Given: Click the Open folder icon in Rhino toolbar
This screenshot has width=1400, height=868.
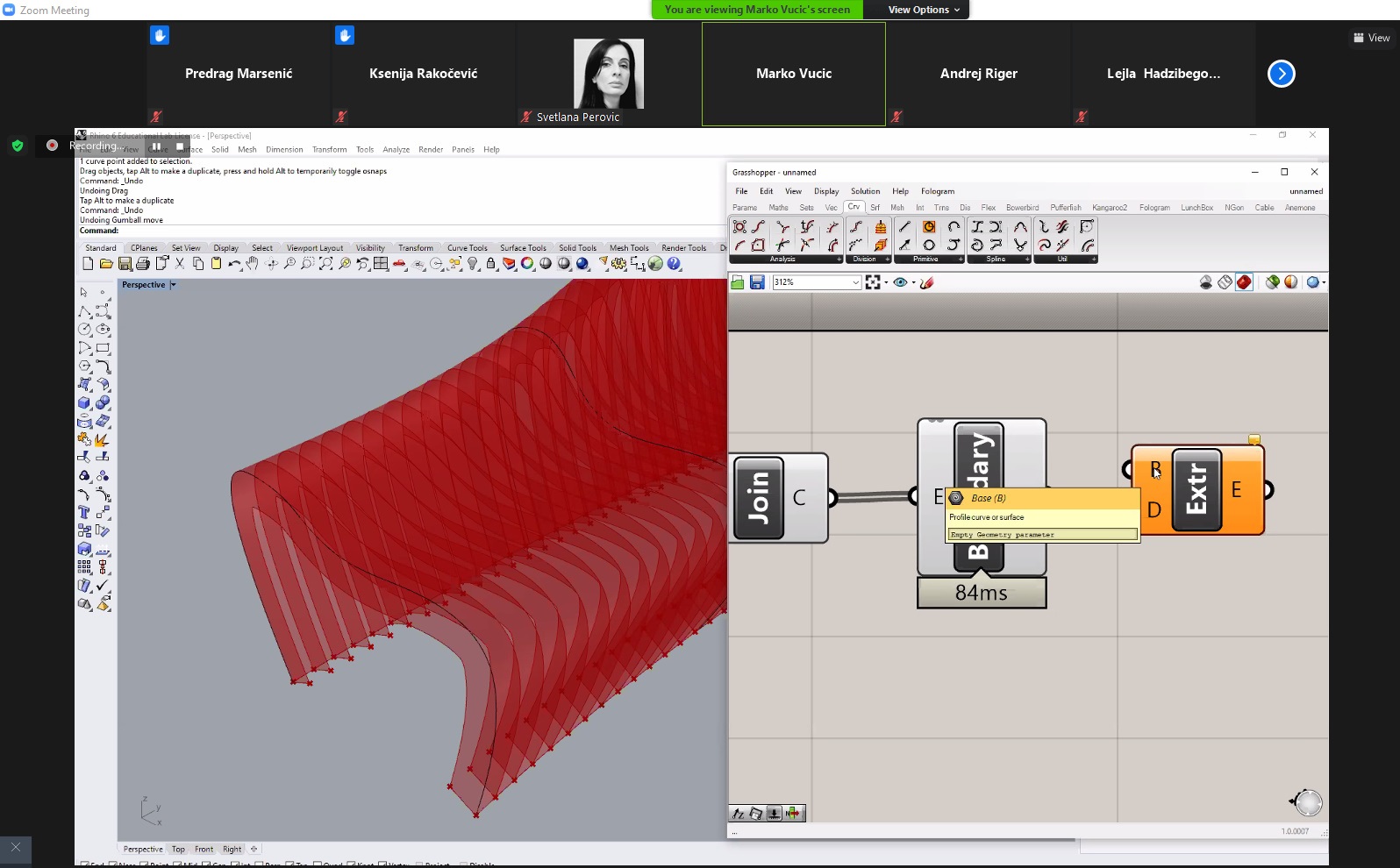Looking at the screenshot, I should (x=106, y=263).
